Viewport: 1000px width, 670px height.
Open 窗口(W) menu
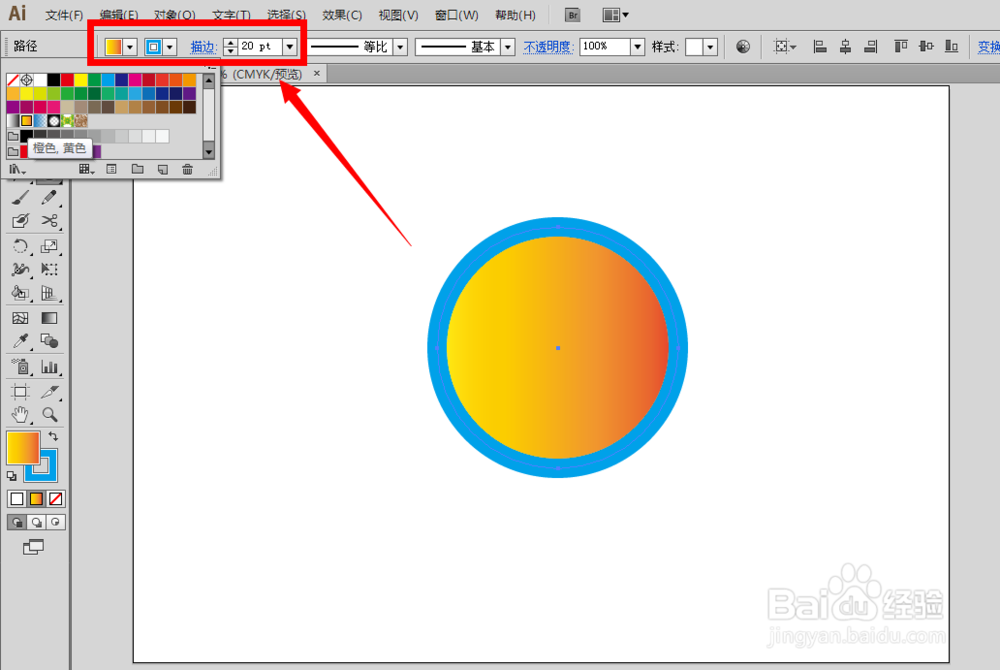[457, 15]
